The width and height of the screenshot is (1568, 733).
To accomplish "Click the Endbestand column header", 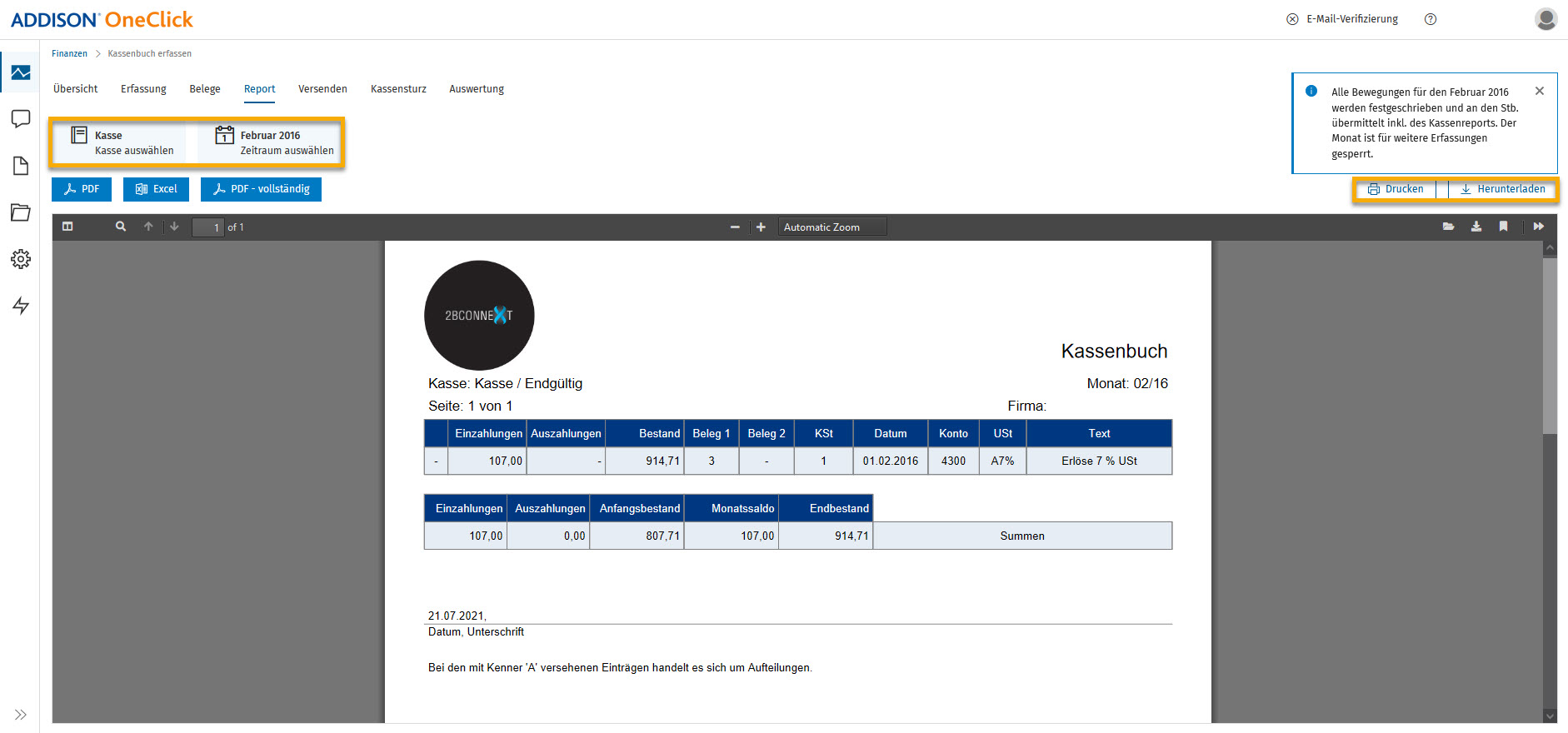I will point(826,508).
